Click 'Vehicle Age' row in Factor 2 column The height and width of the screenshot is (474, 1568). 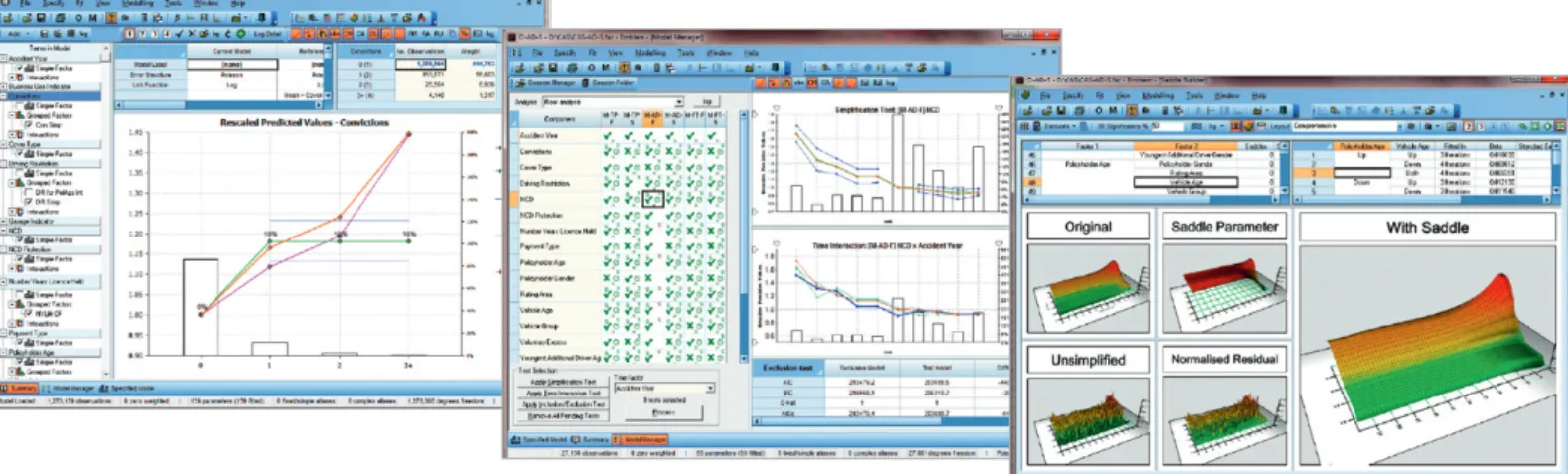[1186, 182]
